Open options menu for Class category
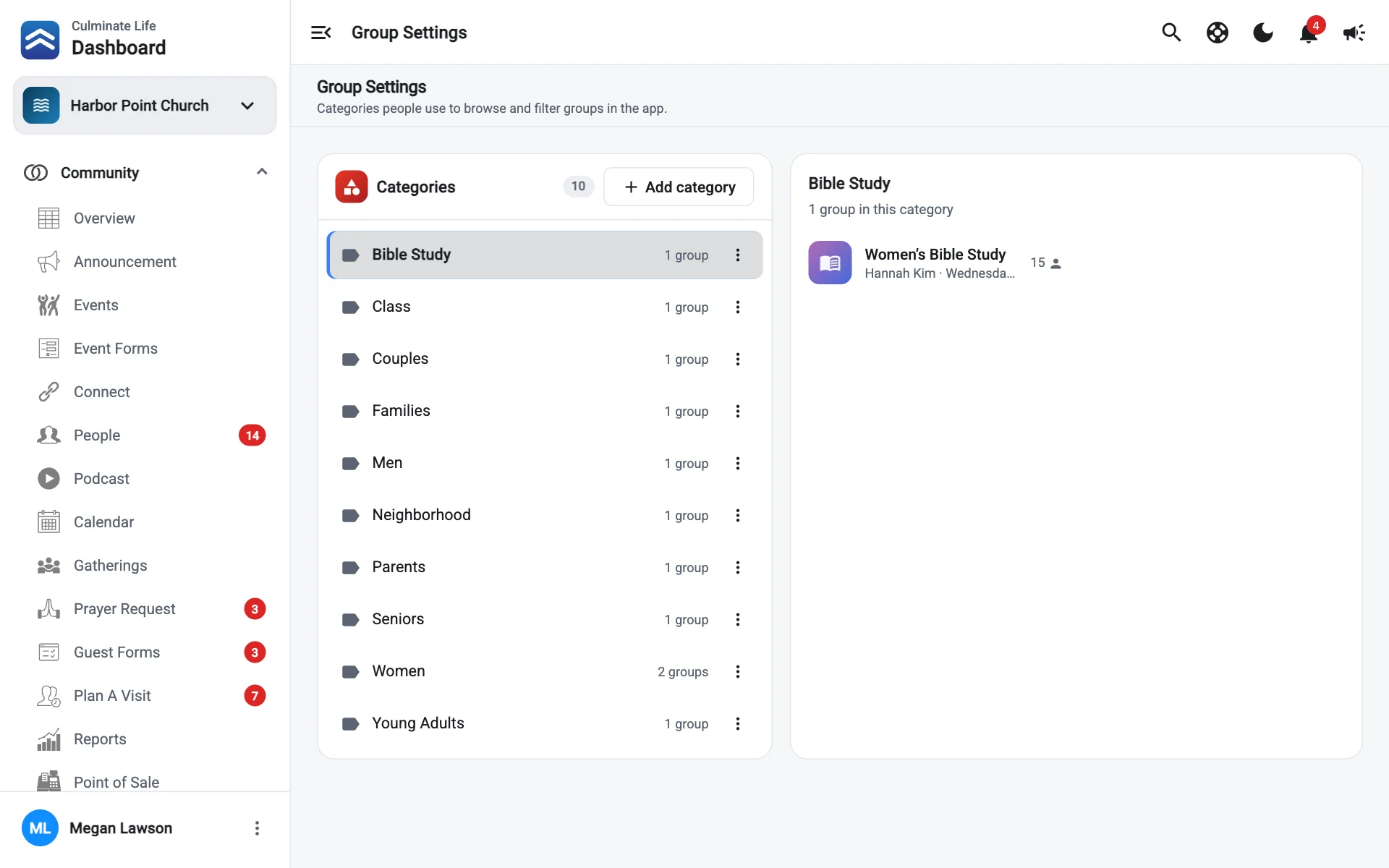 (x=738, y=307)
